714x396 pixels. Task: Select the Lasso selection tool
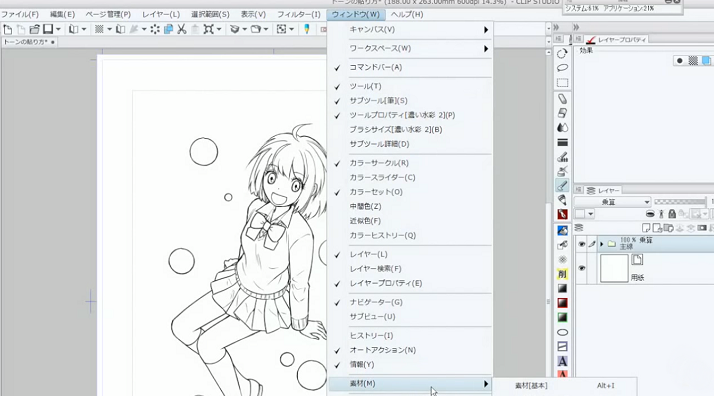[x=562, y=68]
